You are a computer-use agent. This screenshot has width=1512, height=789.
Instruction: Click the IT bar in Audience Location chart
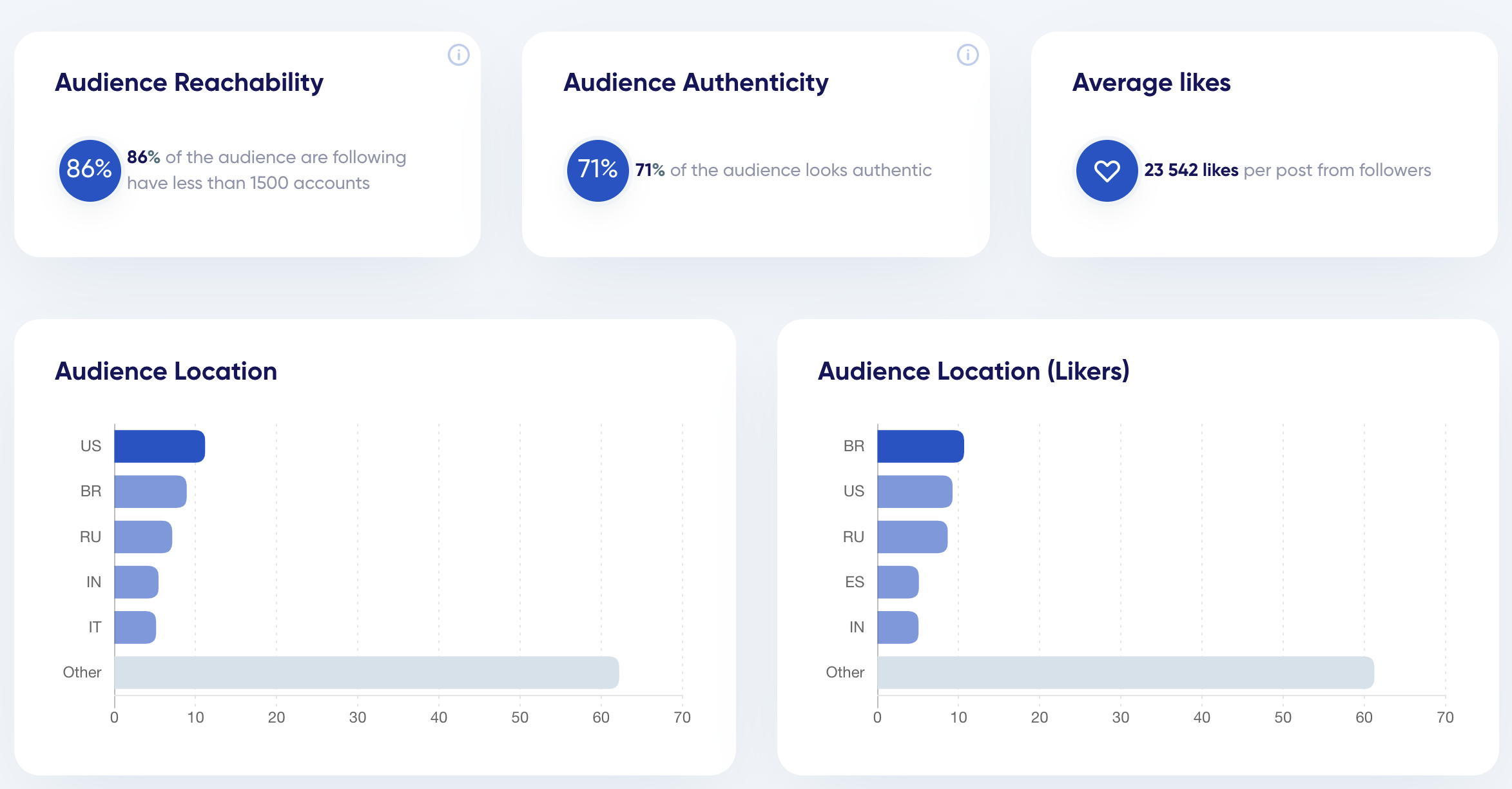pyautogui.click(x=135, y=627)
